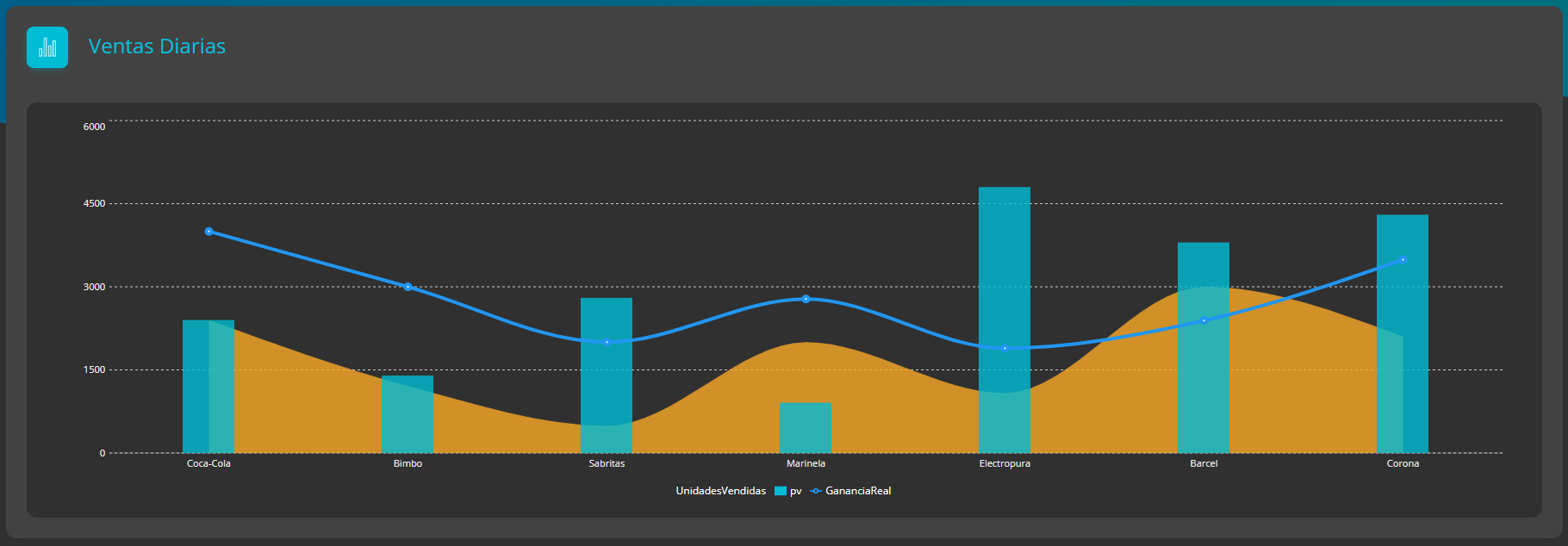Click the Bimbo axis label
The image size is (1568, 546).
[x=408, y=463]
